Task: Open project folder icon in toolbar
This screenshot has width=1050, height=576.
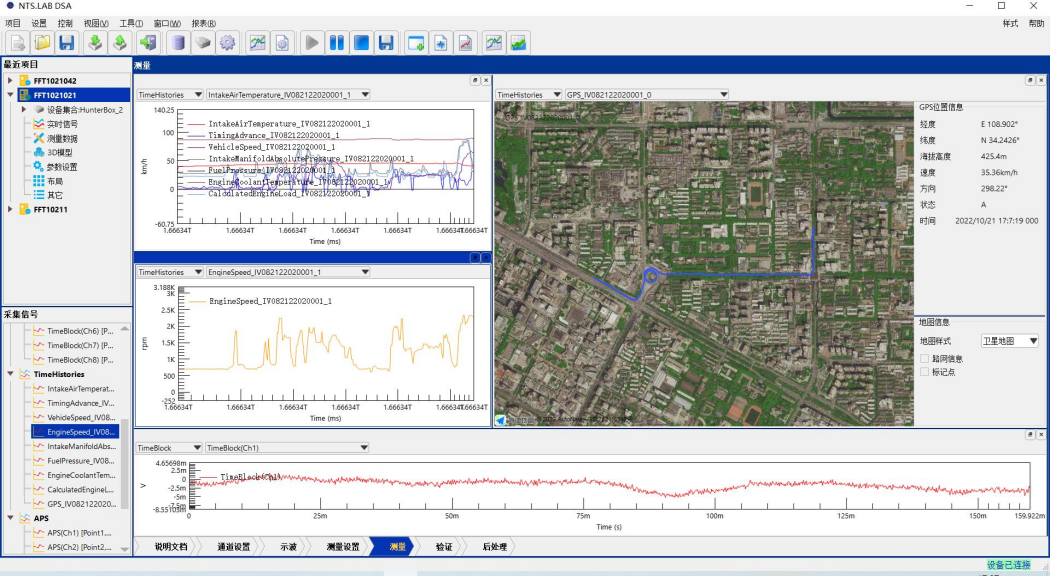Action: [42, 43]
